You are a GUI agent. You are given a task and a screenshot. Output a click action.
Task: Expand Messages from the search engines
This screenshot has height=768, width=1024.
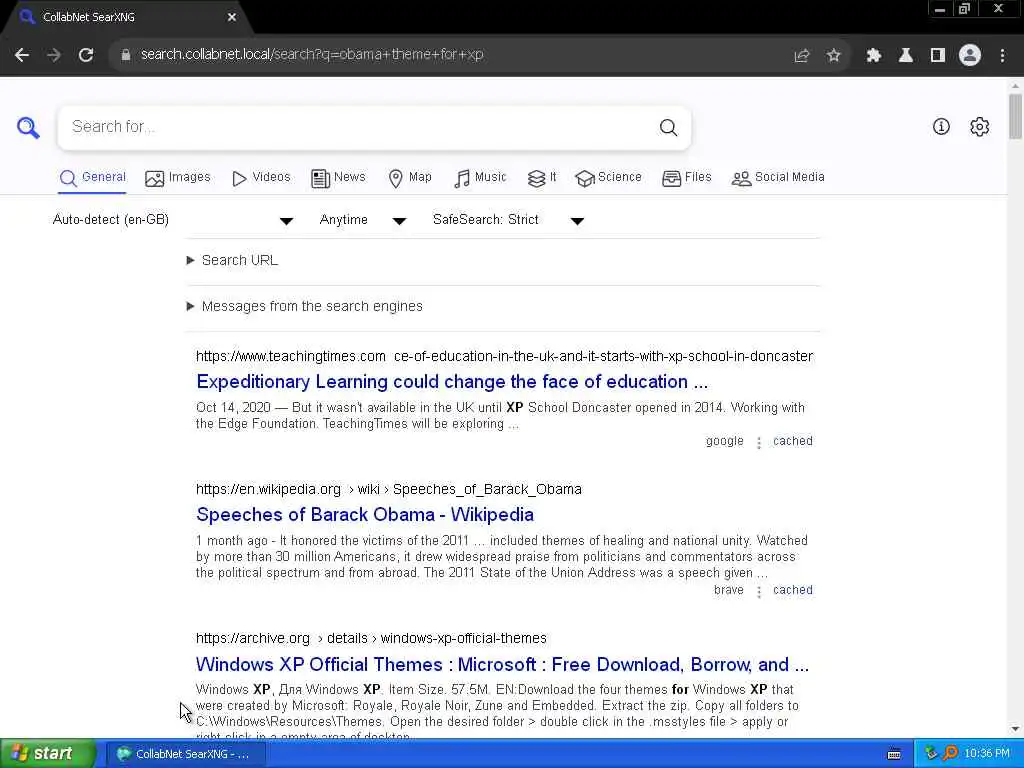point(304,306)
